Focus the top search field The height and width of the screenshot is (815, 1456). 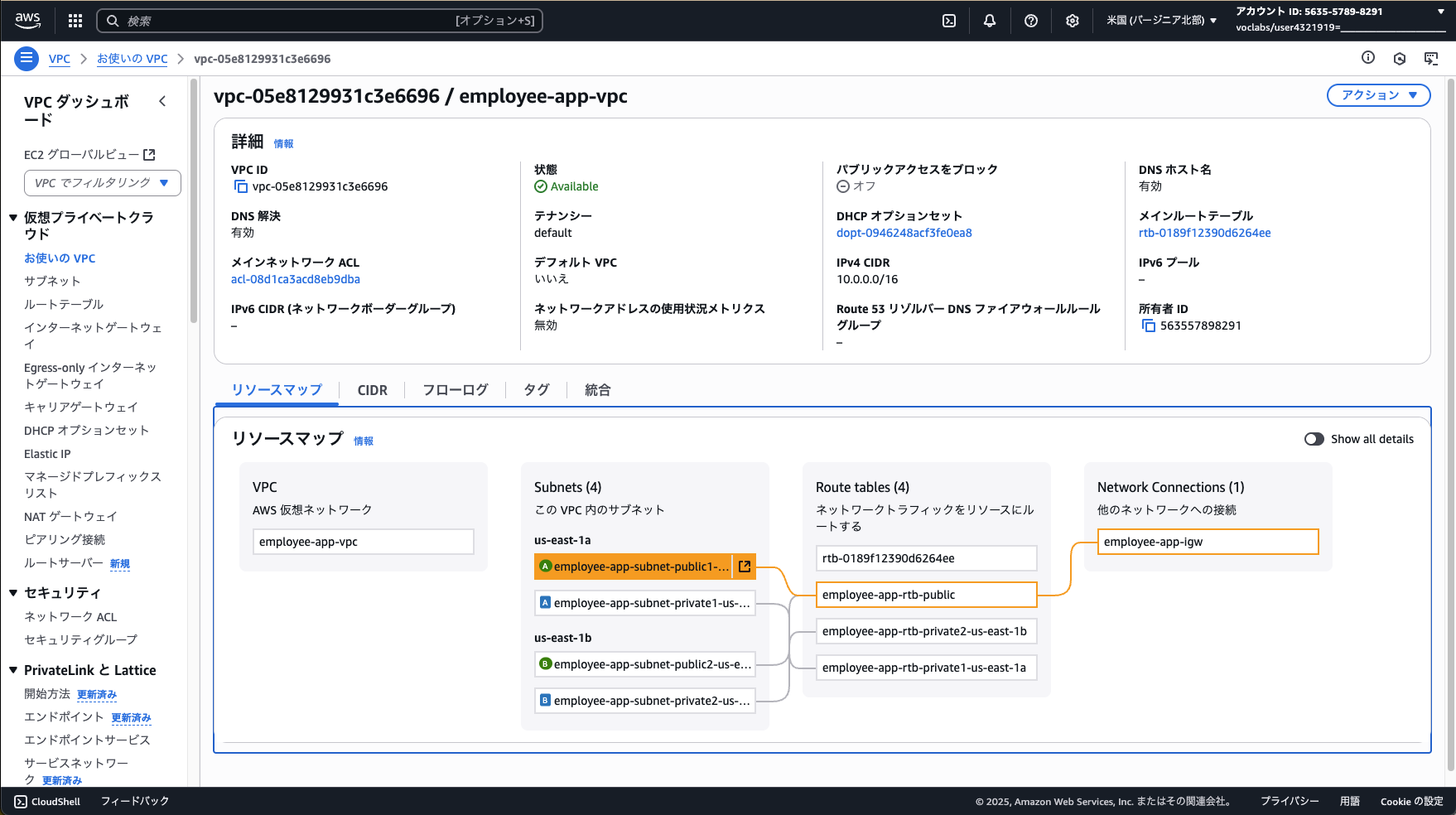pyautogui.click(x=320, y=21)
